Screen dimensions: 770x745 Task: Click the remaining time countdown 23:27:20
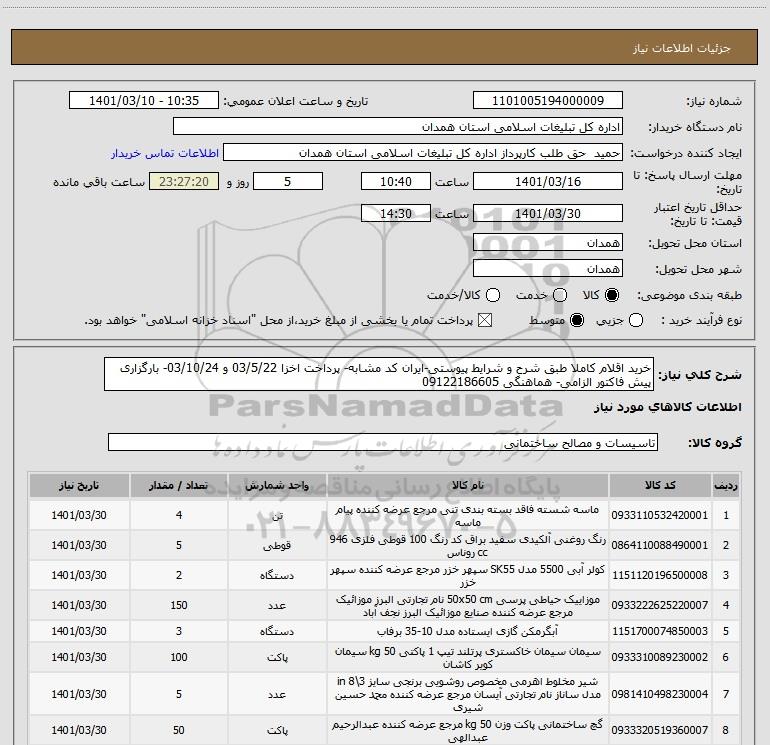point(184,181)
